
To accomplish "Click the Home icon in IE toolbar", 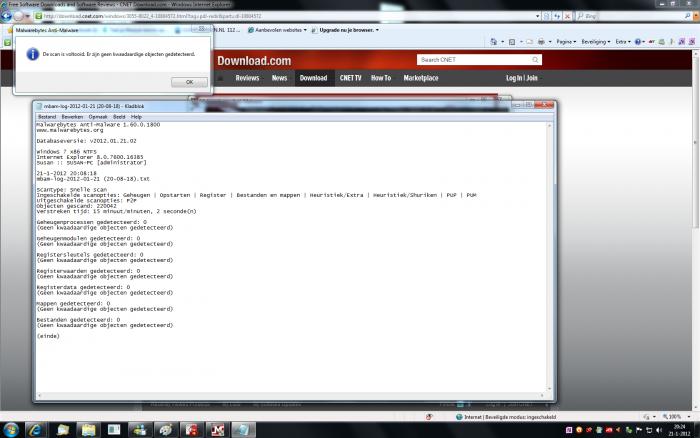I will pyautogui.click(x=493, y=42).
